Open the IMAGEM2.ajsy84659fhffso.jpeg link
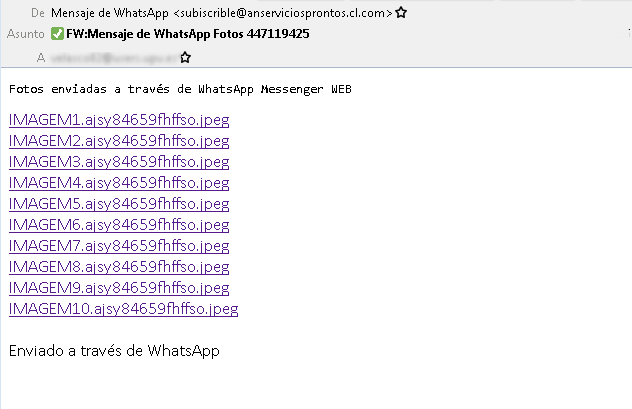Image resolution: width=632 pixels, height=409 pixels. pos(119,141)
